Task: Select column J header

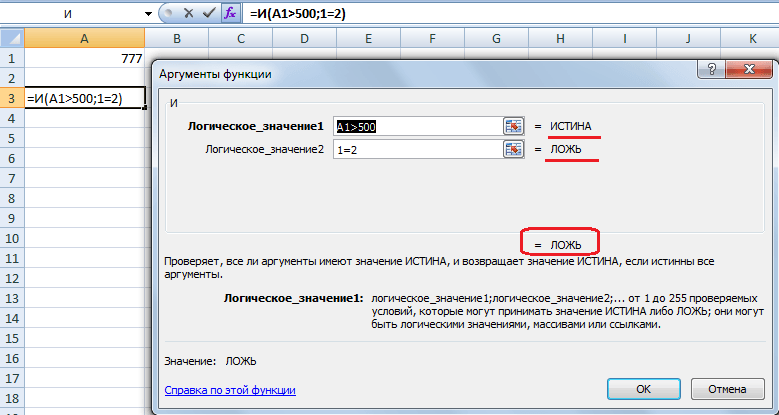Action: click(x=689, y=38)
